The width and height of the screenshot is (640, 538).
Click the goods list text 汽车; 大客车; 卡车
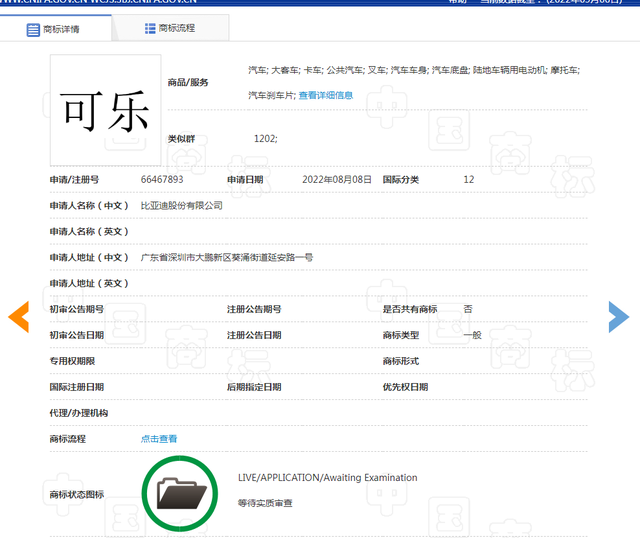tap(285, 70)
